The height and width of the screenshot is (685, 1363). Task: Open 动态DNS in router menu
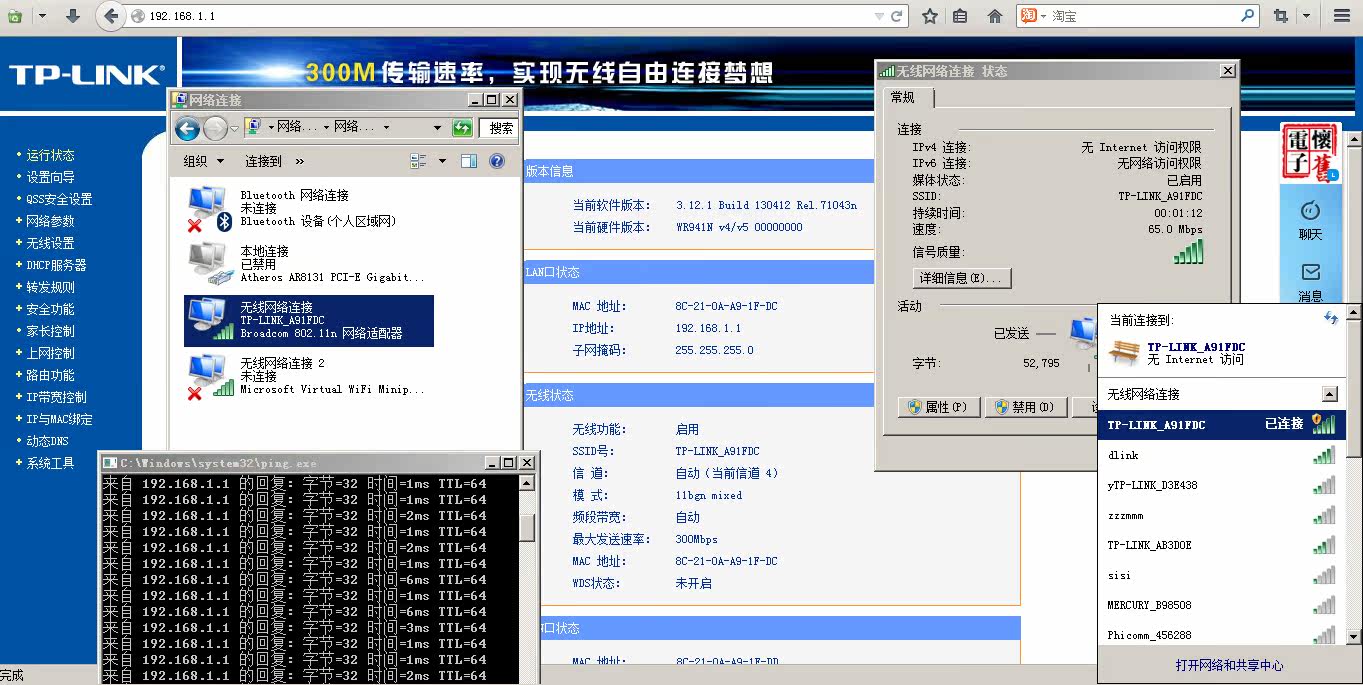click(47, 441)
